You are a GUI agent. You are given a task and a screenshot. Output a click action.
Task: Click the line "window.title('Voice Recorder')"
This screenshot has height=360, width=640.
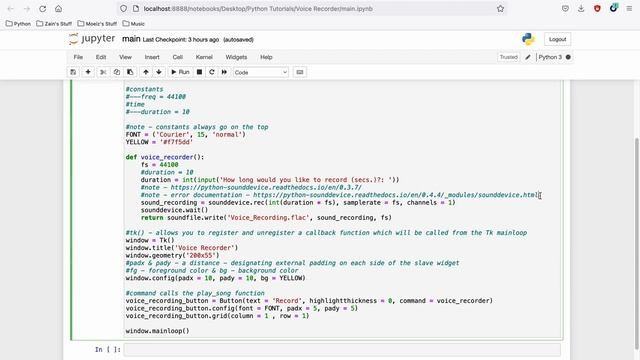coord(182,248)
